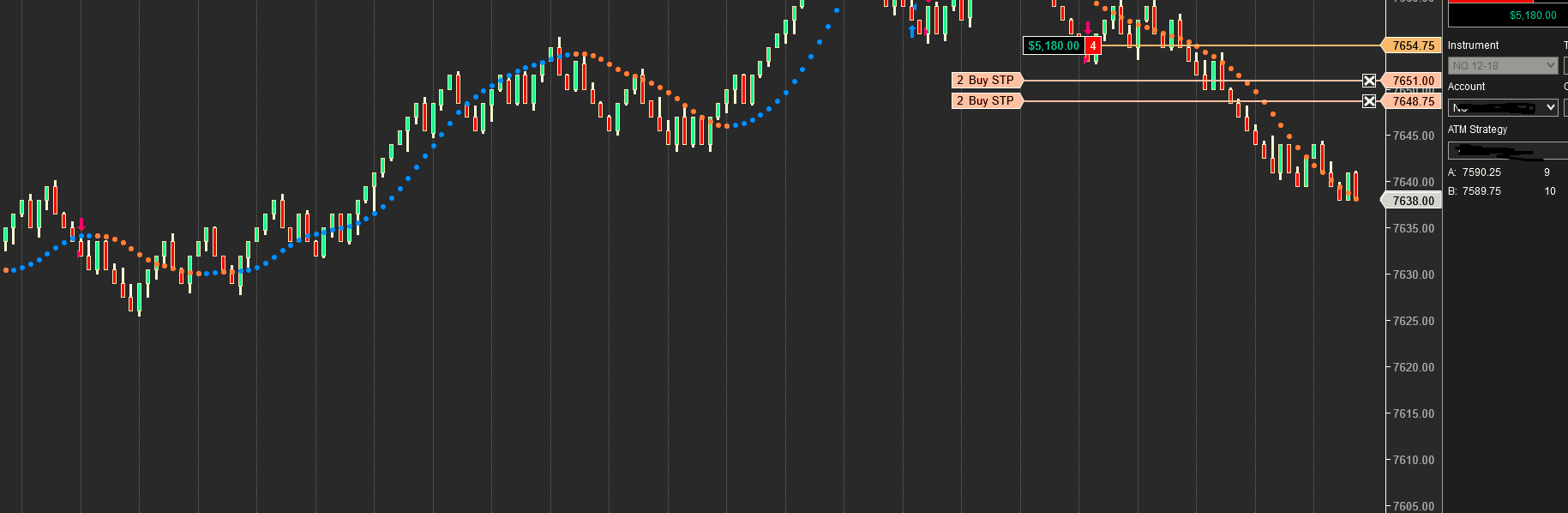
Task: Select the 7638.00 current price marker
Action: [x=1410, y=201]
